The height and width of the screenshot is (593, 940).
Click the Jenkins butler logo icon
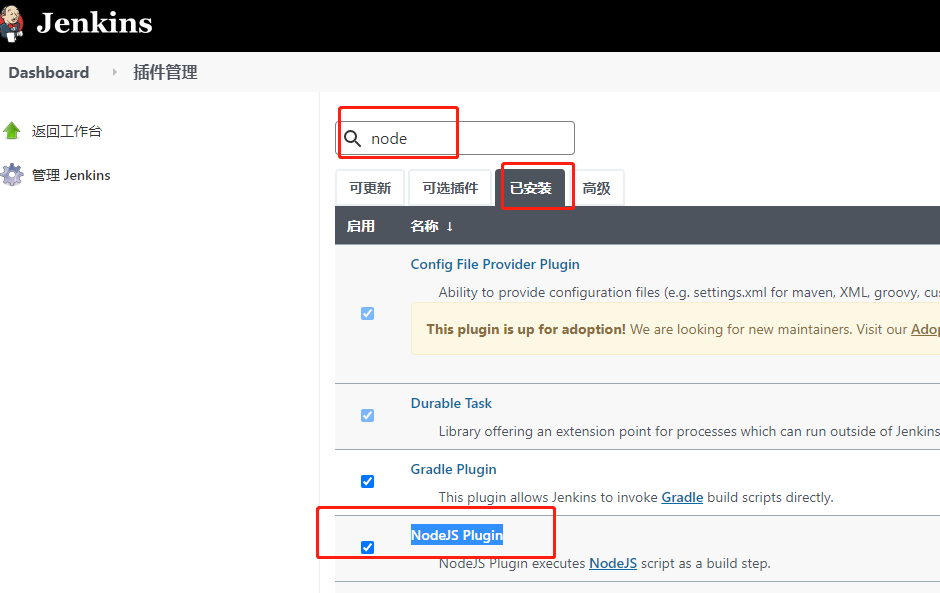[x=11, y=24]
